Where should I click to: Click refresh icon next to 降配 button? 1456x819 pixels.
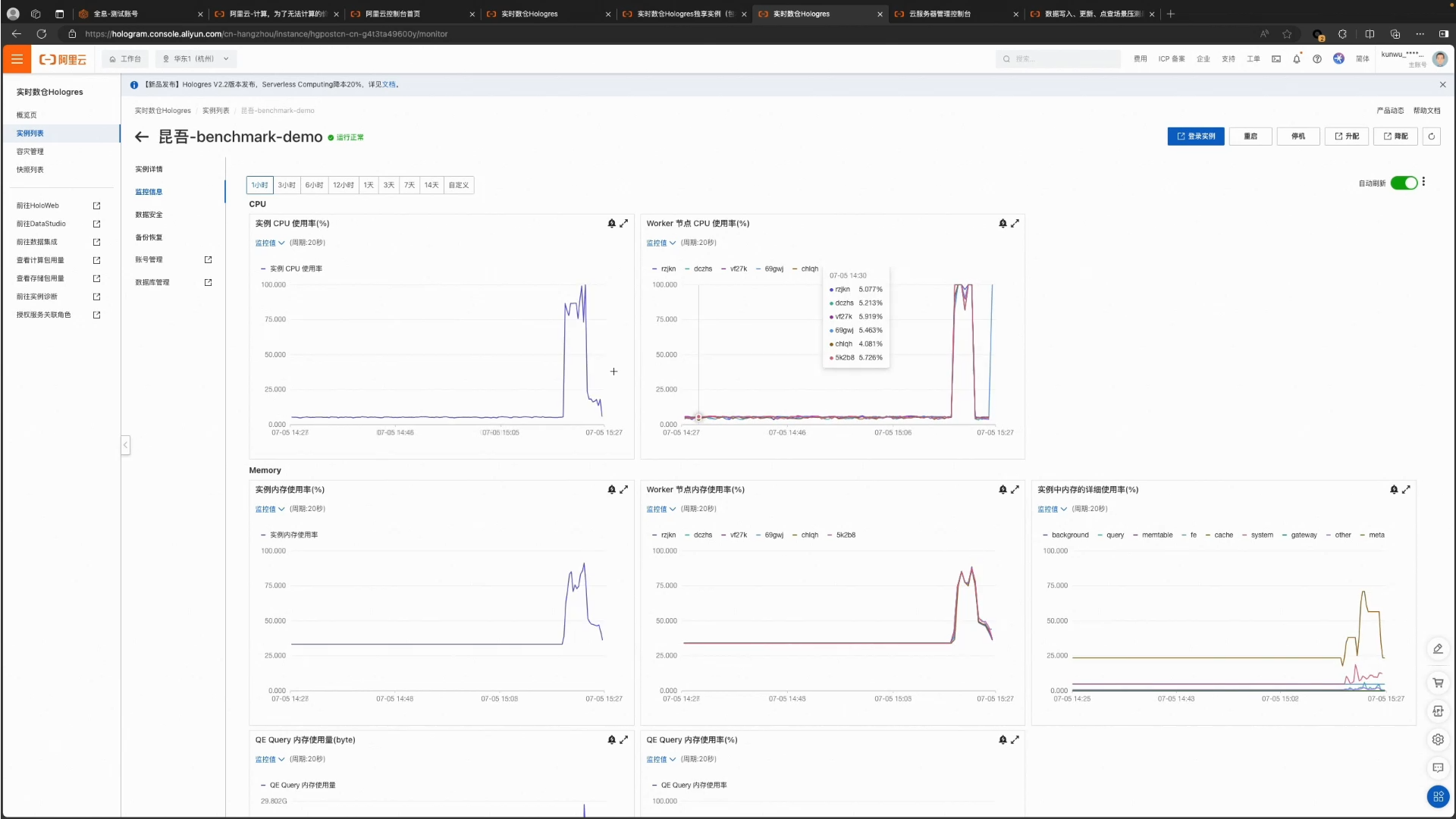[1431, 136]
